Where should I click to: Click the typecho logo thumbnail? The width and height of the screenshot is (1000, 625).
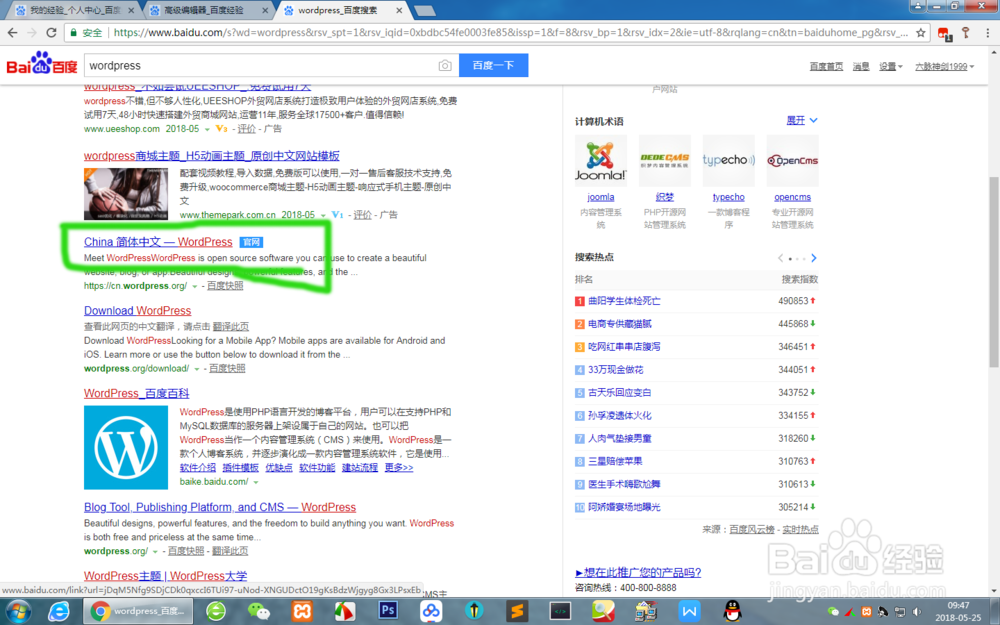(728, 161)
